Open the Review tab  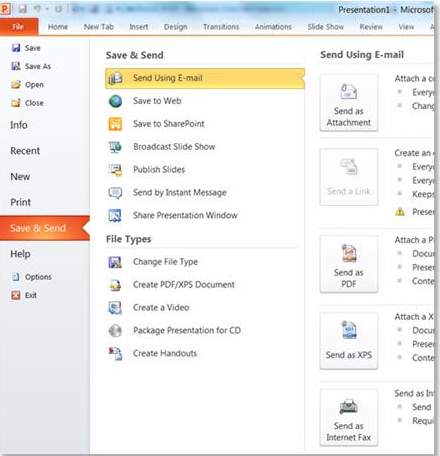coord(371,27)
